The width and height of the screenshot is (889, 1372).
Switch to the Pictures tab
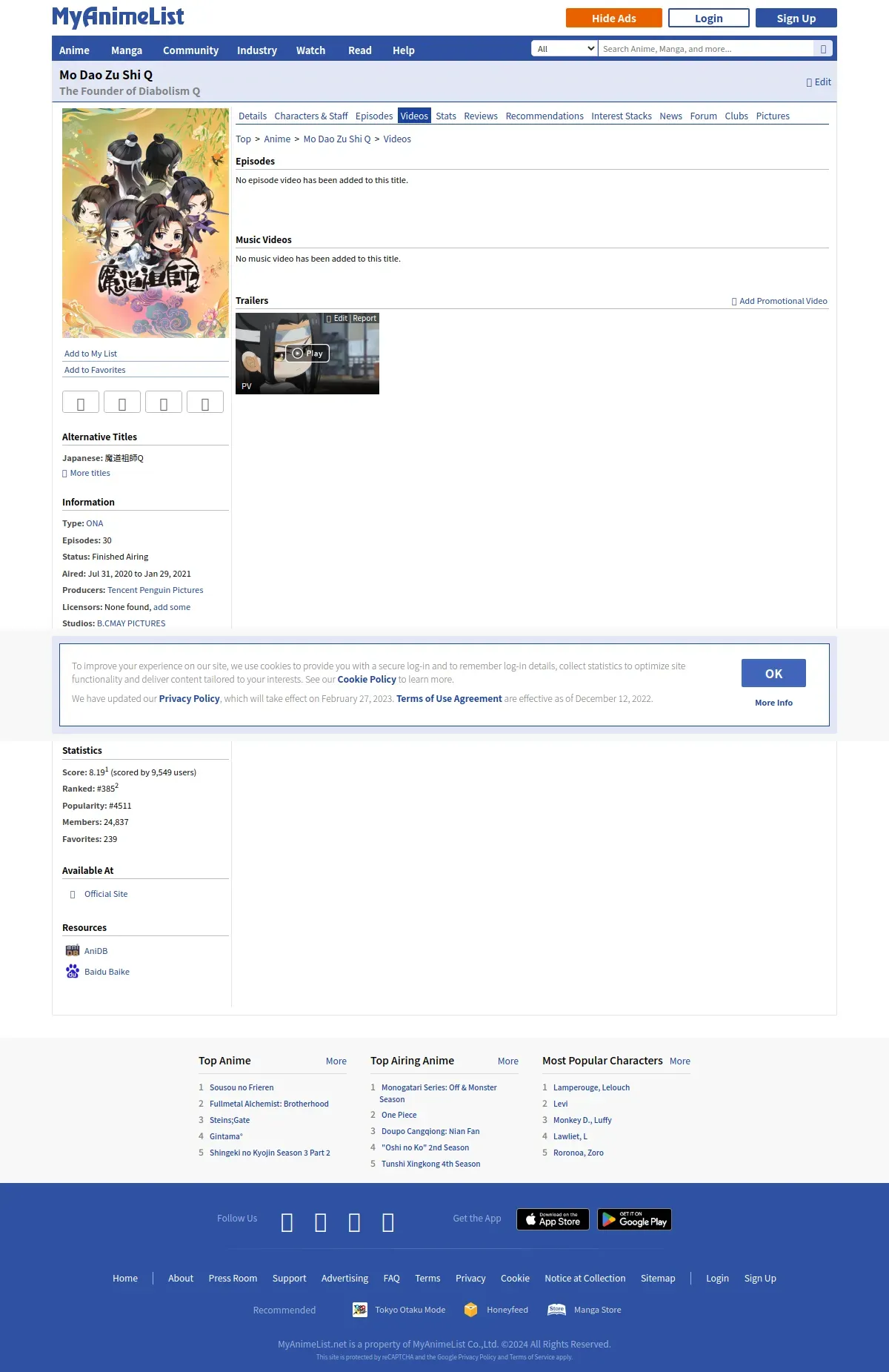pos(773,116)
